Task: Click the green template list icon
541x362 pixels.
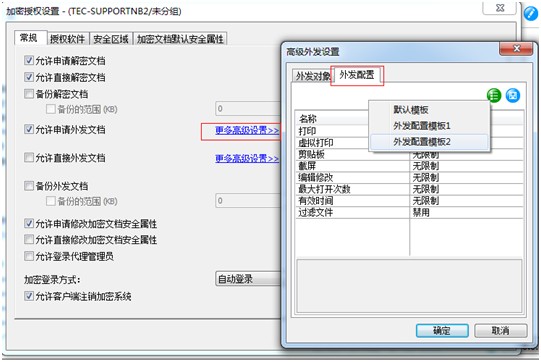Action: click(494, 95)
